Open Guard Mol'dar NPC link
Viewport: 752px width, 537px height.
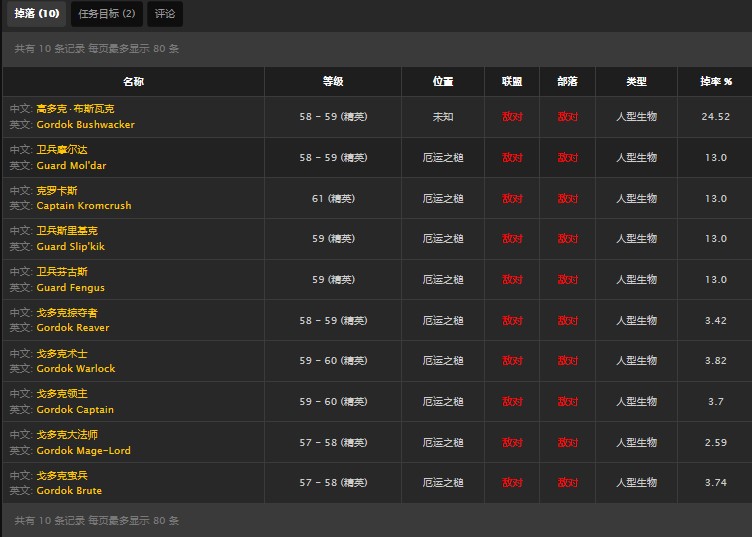(x=71, y=165)
